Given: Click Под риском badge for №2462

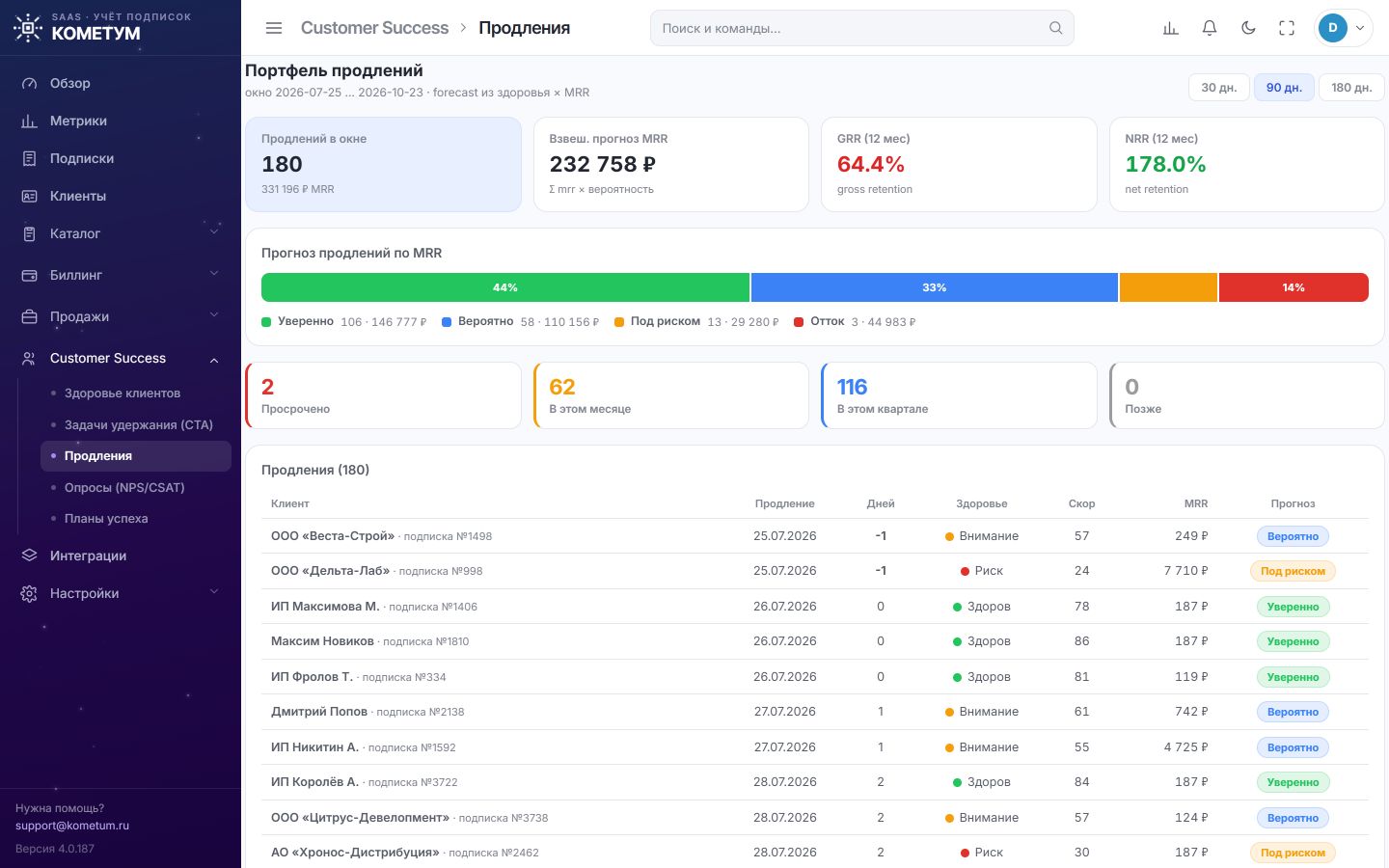Looking at the screenshot, I should pos(1293,853).
